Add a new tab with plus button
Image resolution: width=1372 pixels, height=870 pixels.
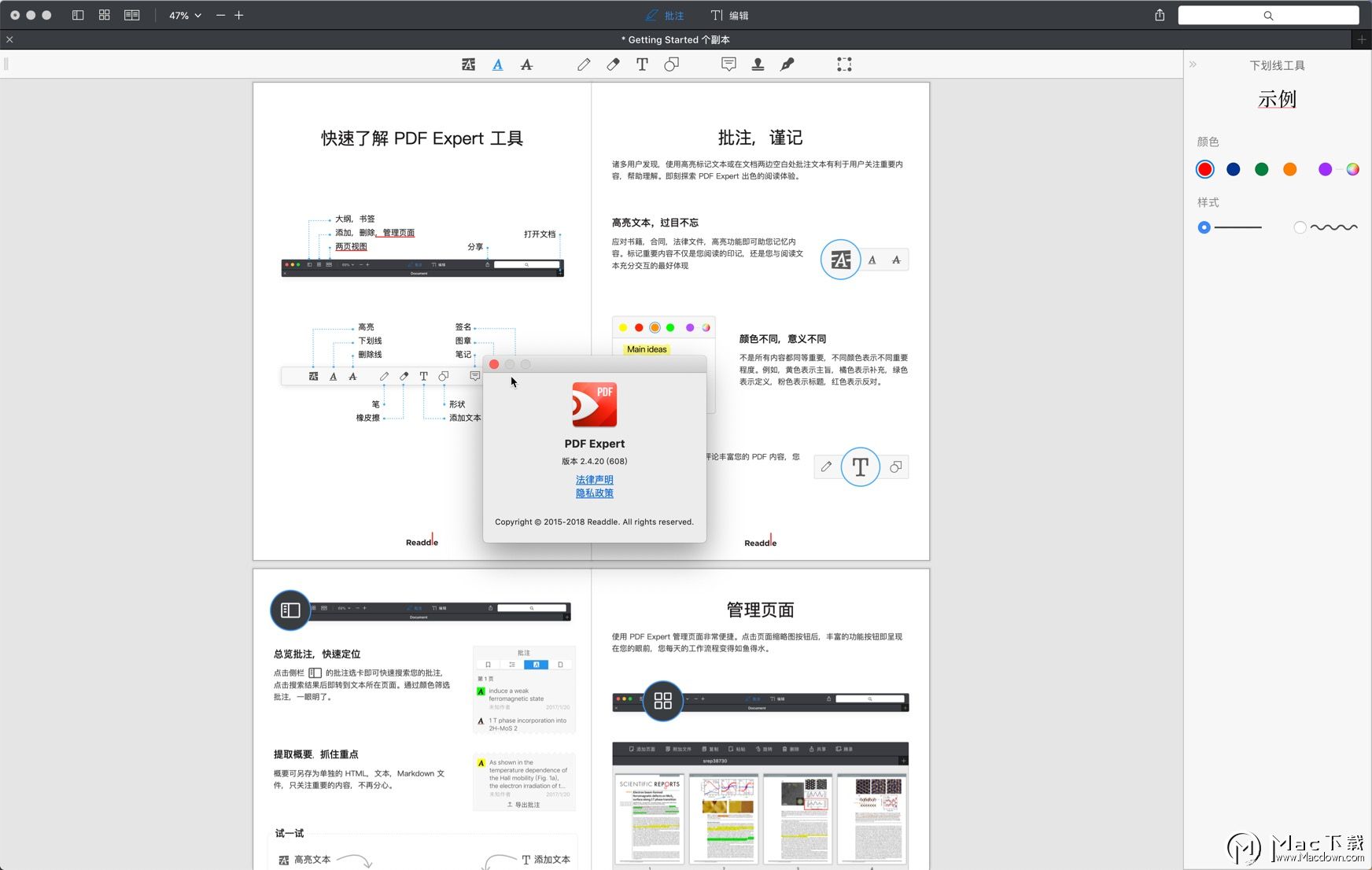[x=1362, y=39]
